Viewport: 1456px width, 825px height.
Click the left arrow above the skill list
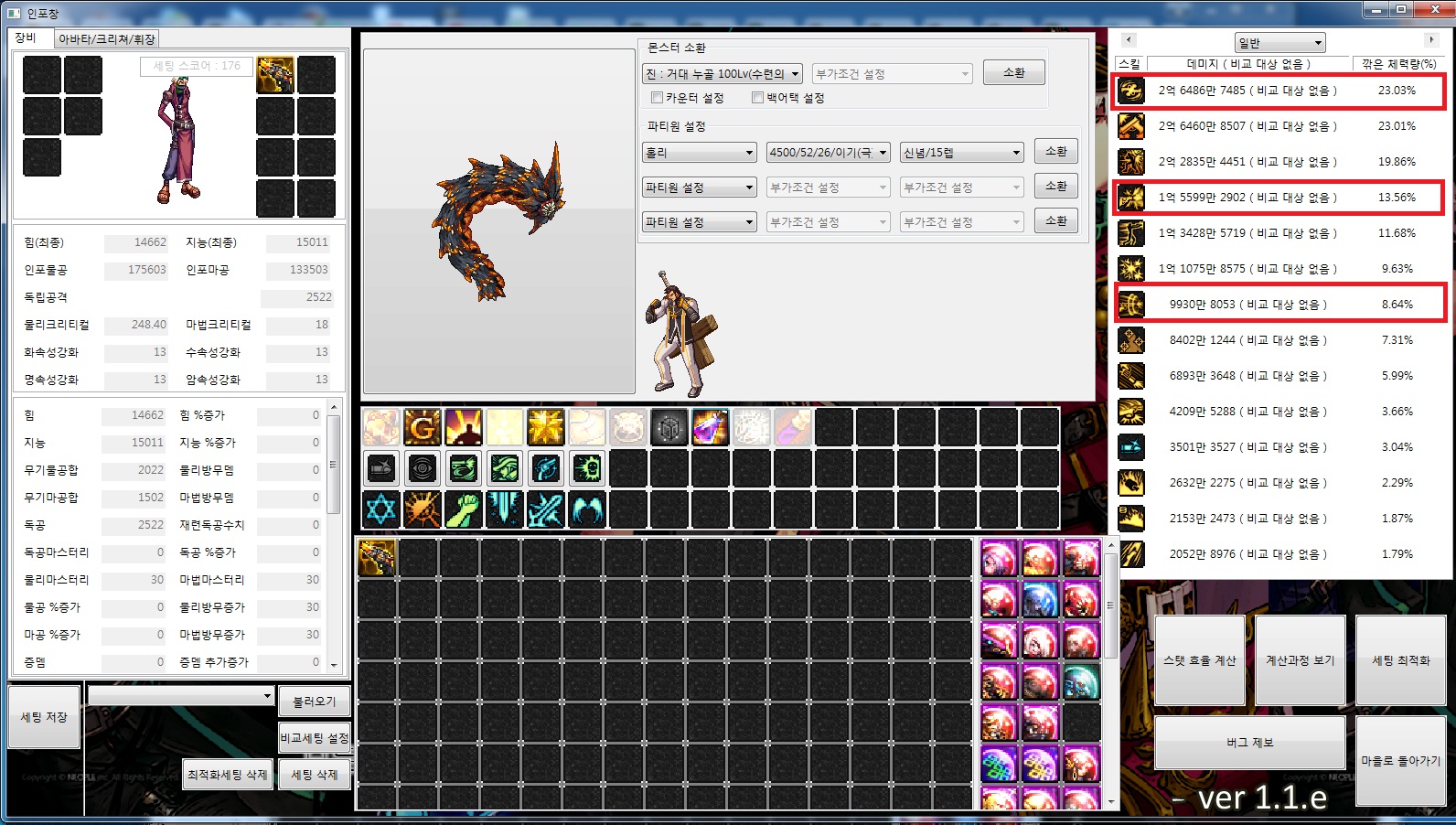click(1129, 40)
